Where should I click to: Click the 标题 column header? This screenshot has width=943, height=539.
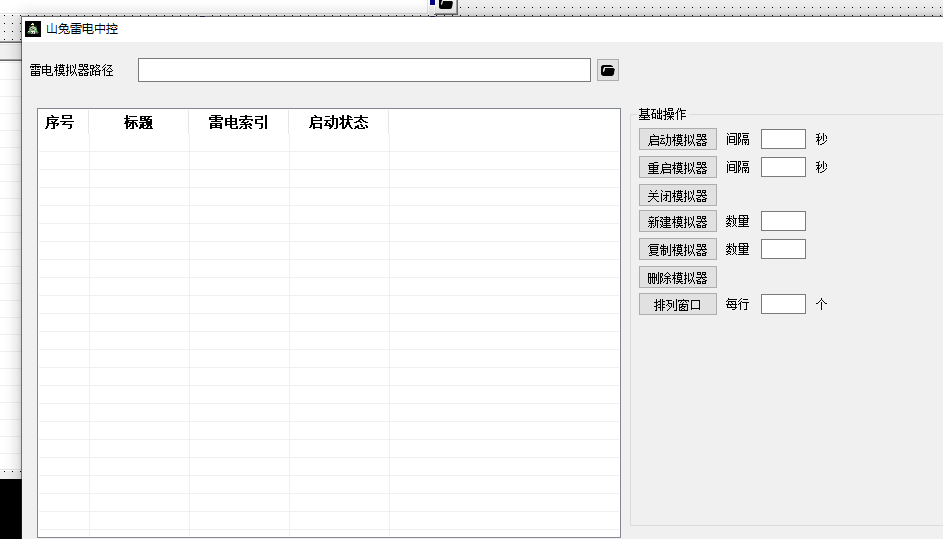[139, 123]
